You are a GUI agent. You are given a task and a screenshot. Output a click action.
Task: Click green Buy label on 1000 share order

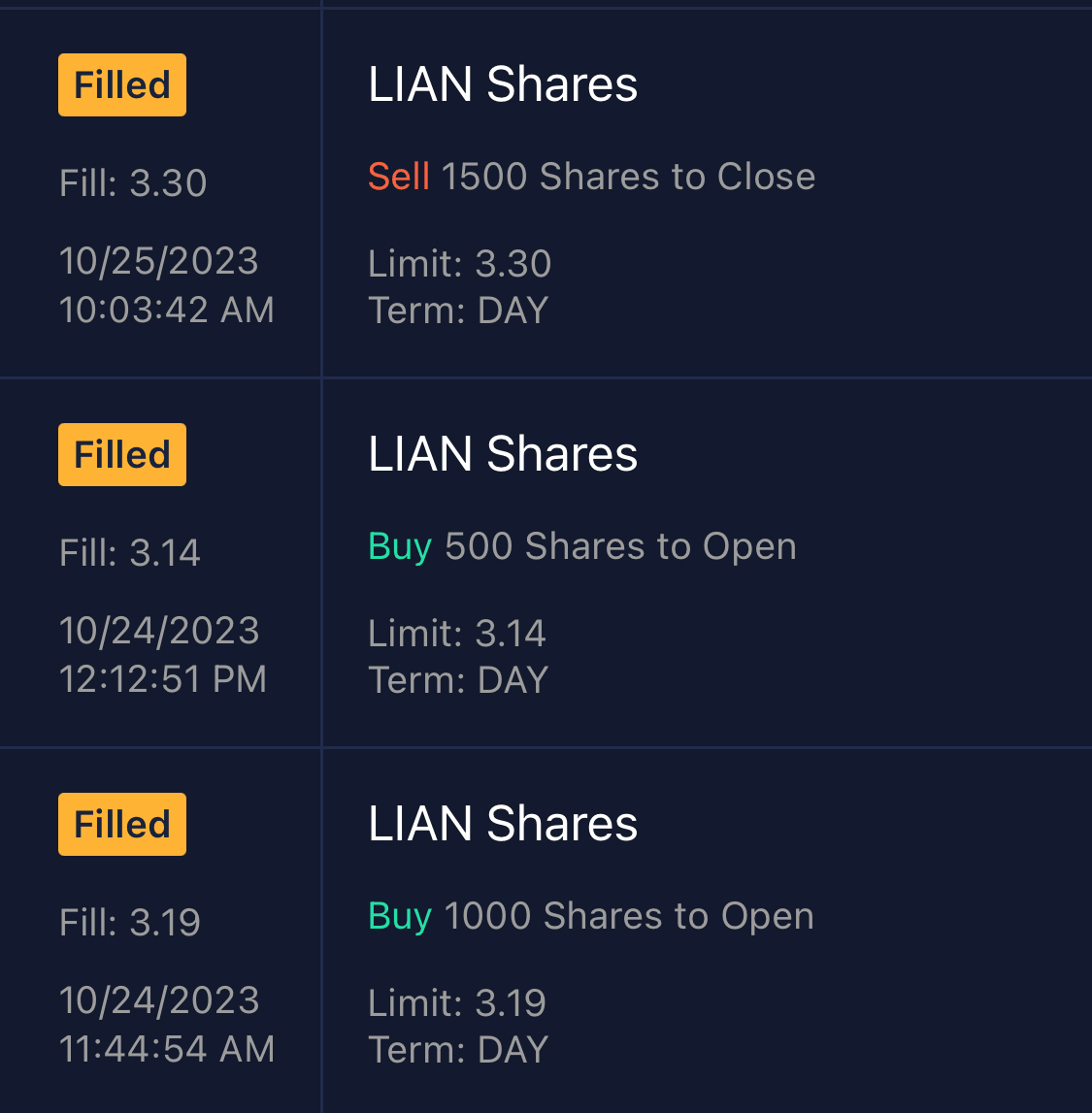pos(400,916)
